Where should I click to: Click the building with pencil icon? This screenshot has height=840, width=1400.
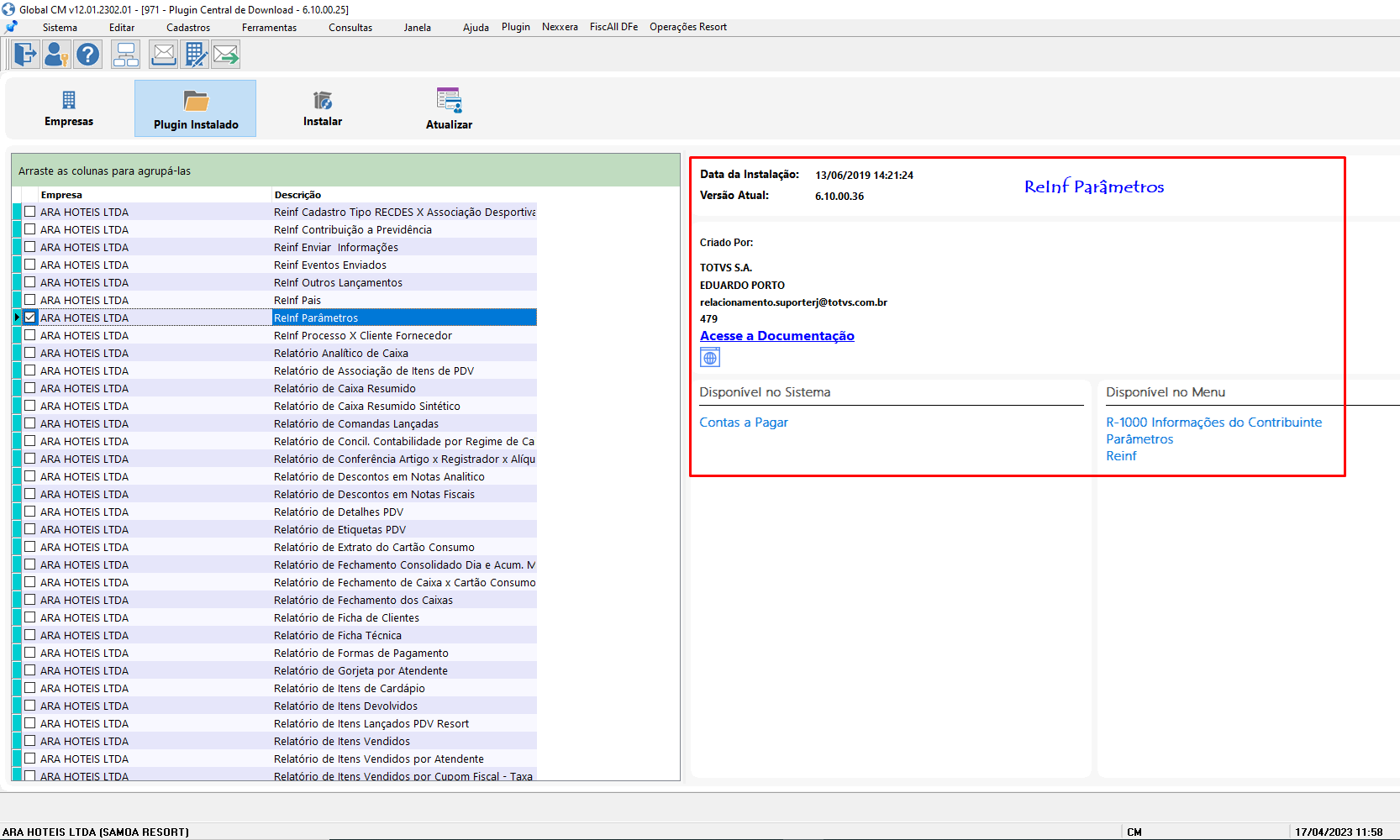tap(195, 55)
